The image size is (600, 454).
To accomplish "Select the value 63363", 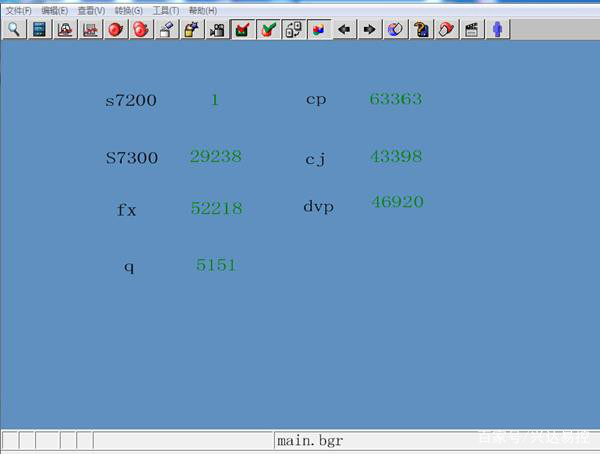I will [396, 99].
